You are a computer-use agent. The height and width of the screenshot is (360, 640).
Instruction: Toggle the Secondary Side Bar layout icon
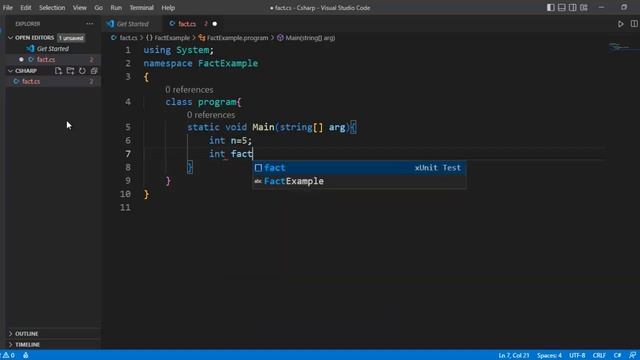click(573, 7)
